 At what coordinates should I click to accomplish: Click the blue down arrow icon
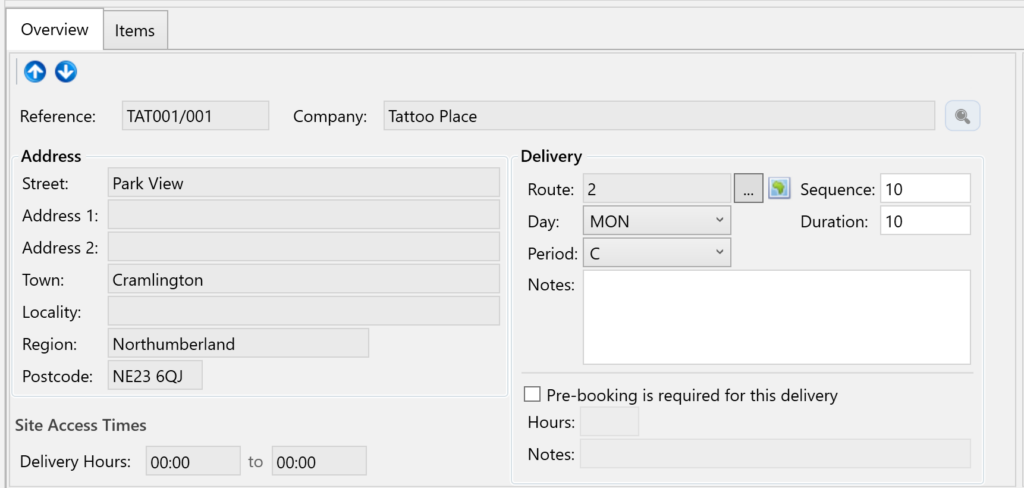pyautogui.click(x=66, y=72)
